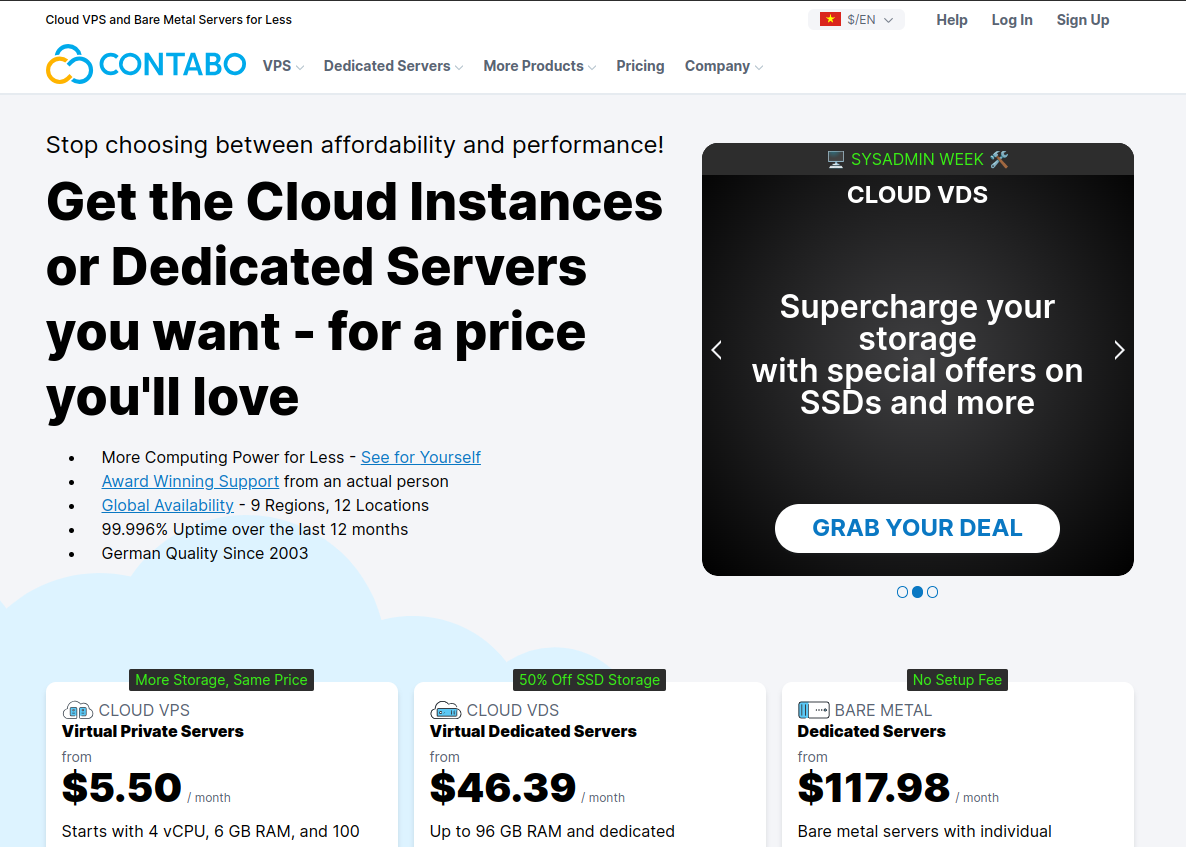Expand the Company menu
This screenshot has height=847, width=1186.
click(724, 67)
